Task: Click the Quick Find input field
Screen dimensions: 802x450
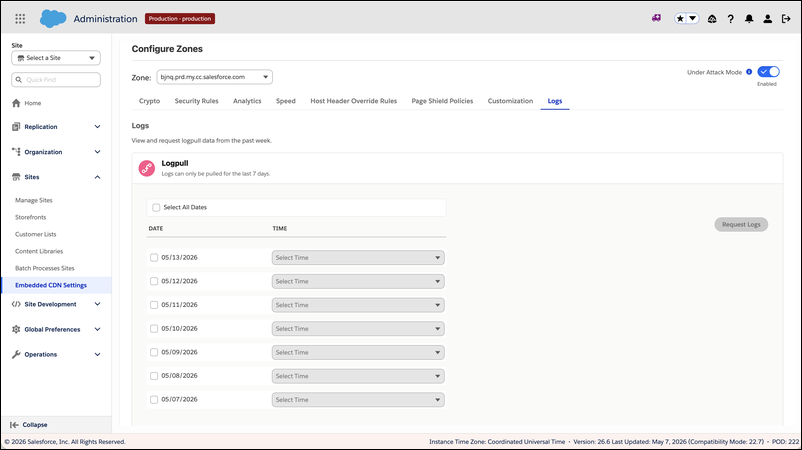Action: point(56,80)
